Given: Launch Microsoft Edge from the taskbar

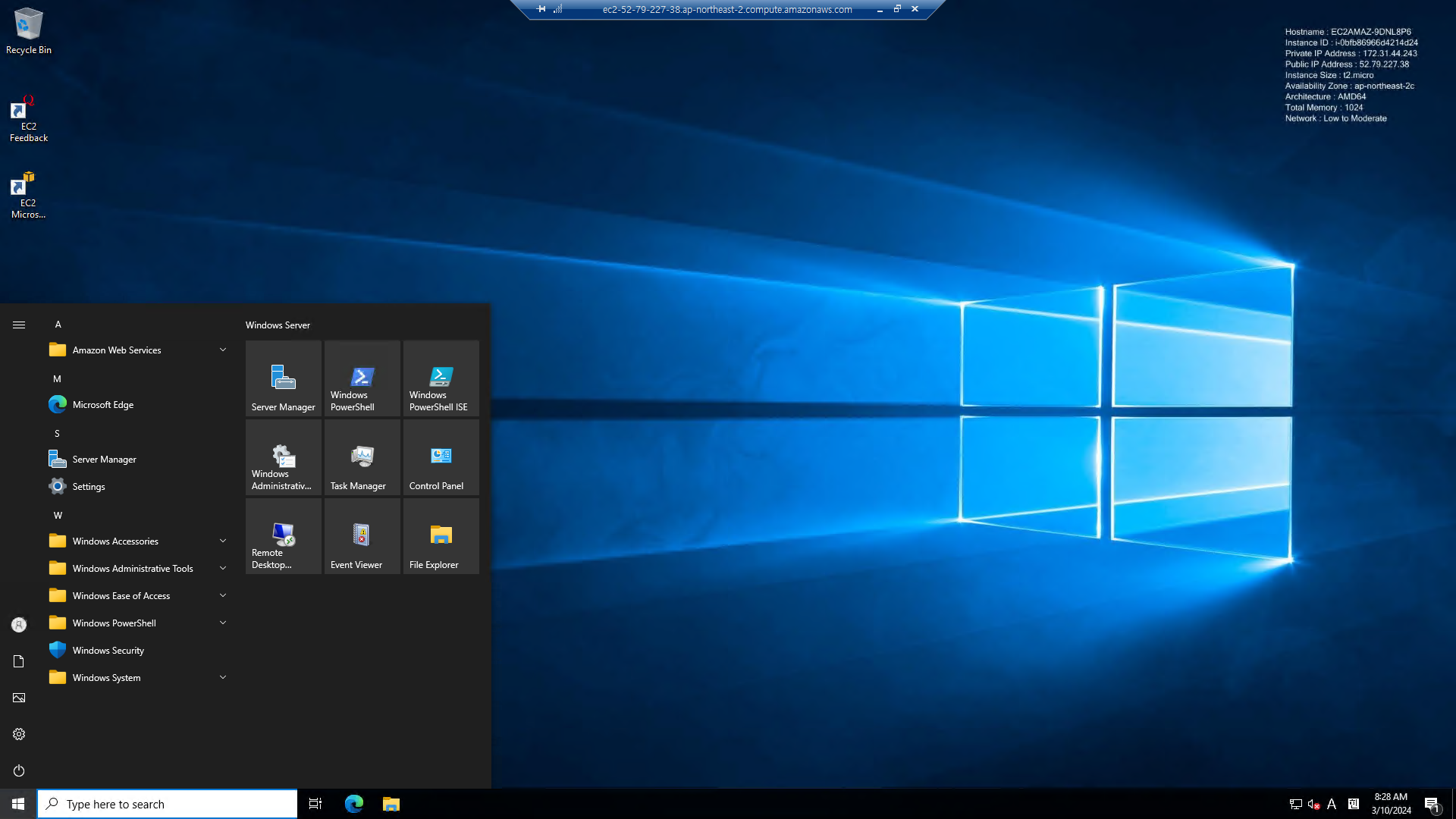Looking at the screenshot, I should [354, 804].
